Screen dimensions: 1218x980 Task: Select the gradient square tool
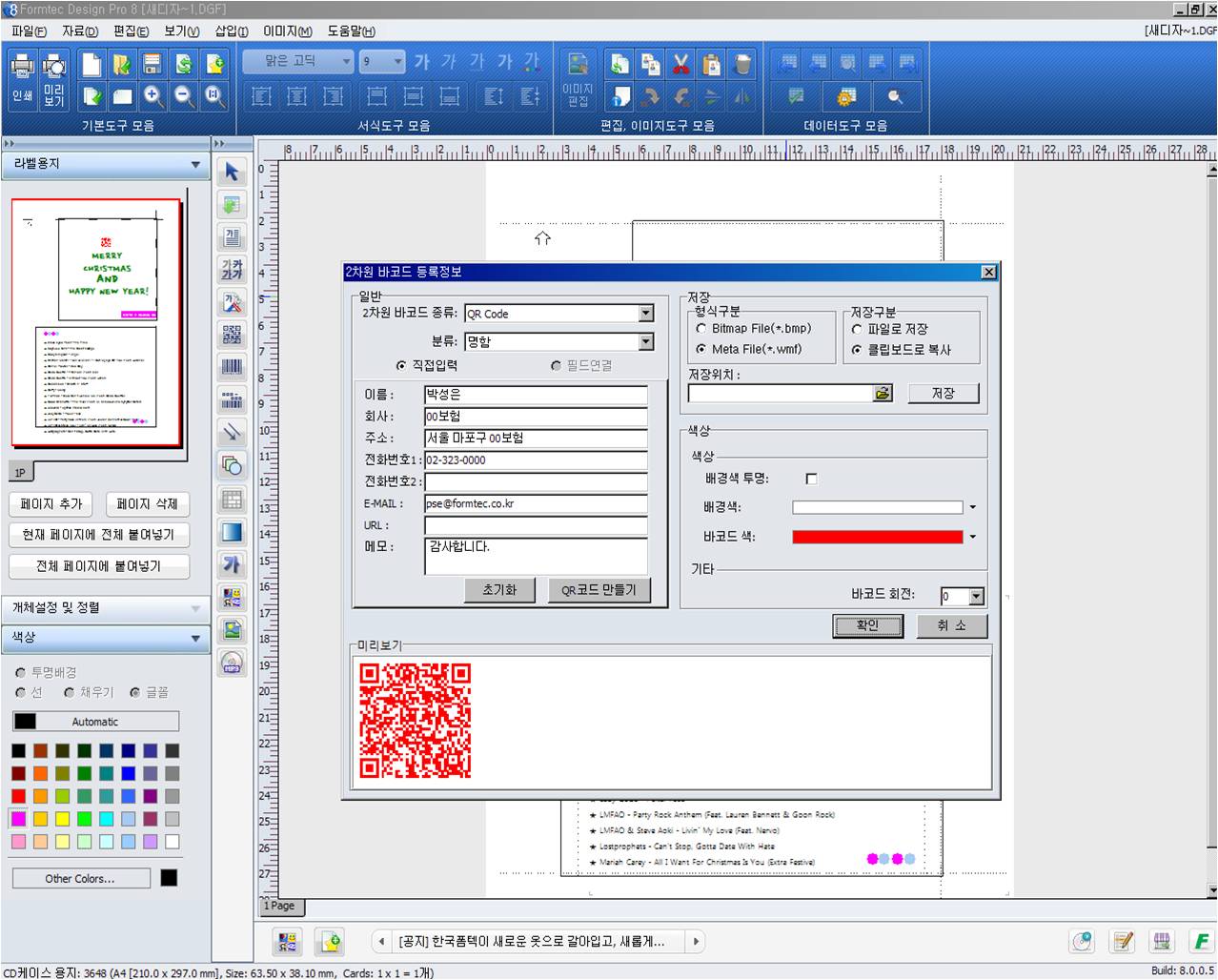[232, 531]
